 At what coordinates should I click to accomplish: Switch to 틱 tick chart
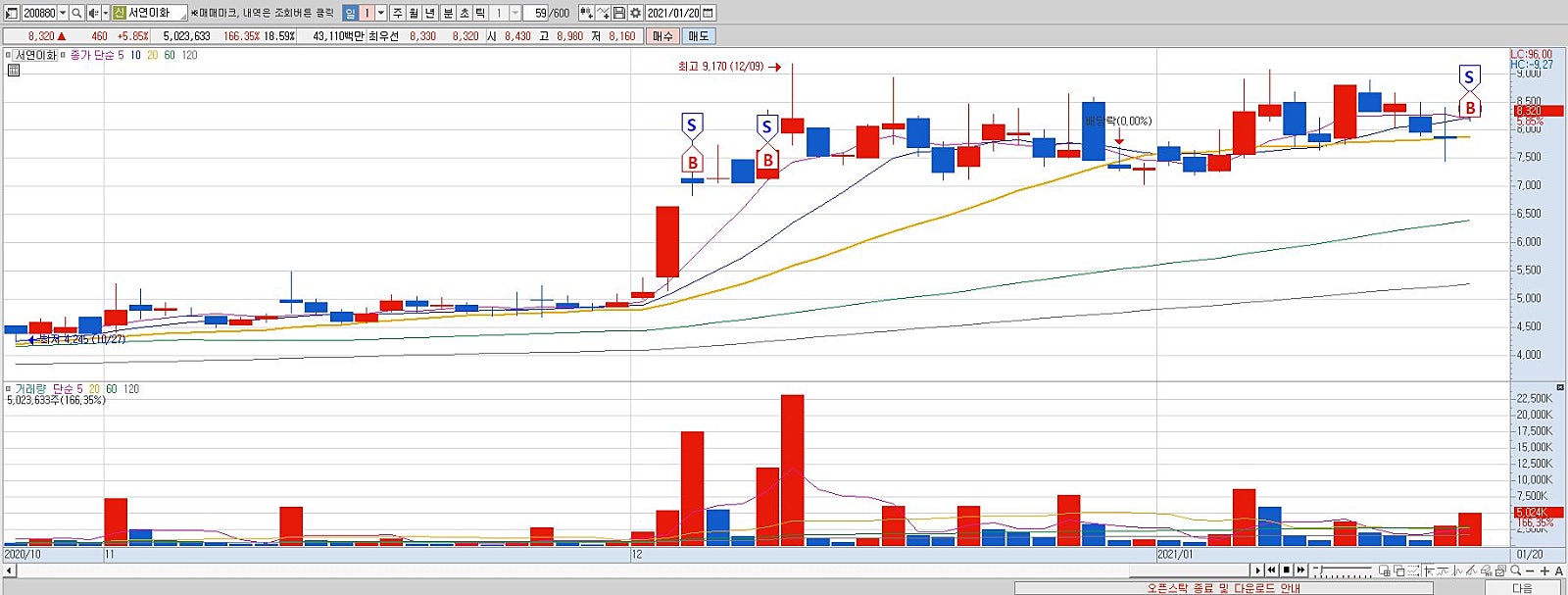(480, 13)
